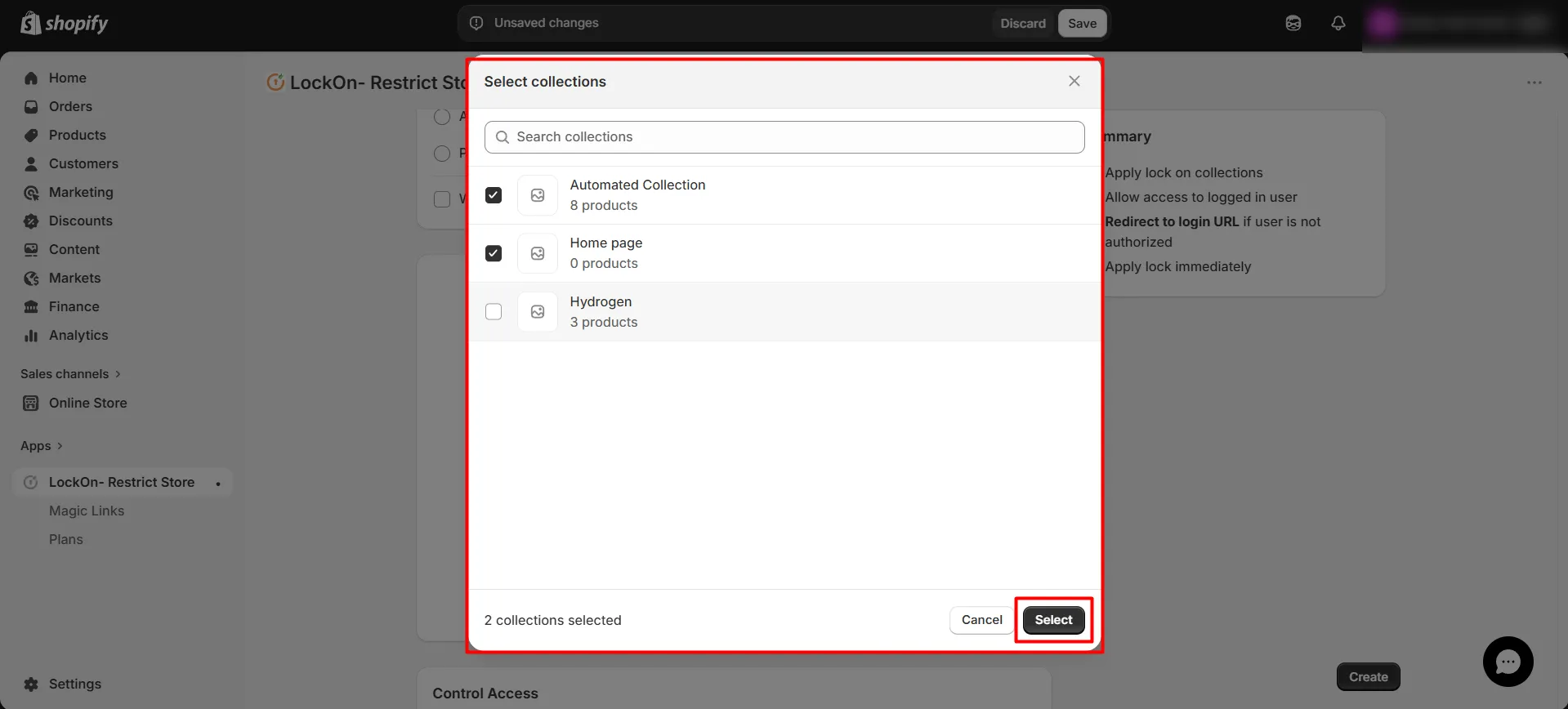Click '2 collections selected' text
Image resolution: width=1568 pixels, height=709 pixels.
(x=552, y=620)
